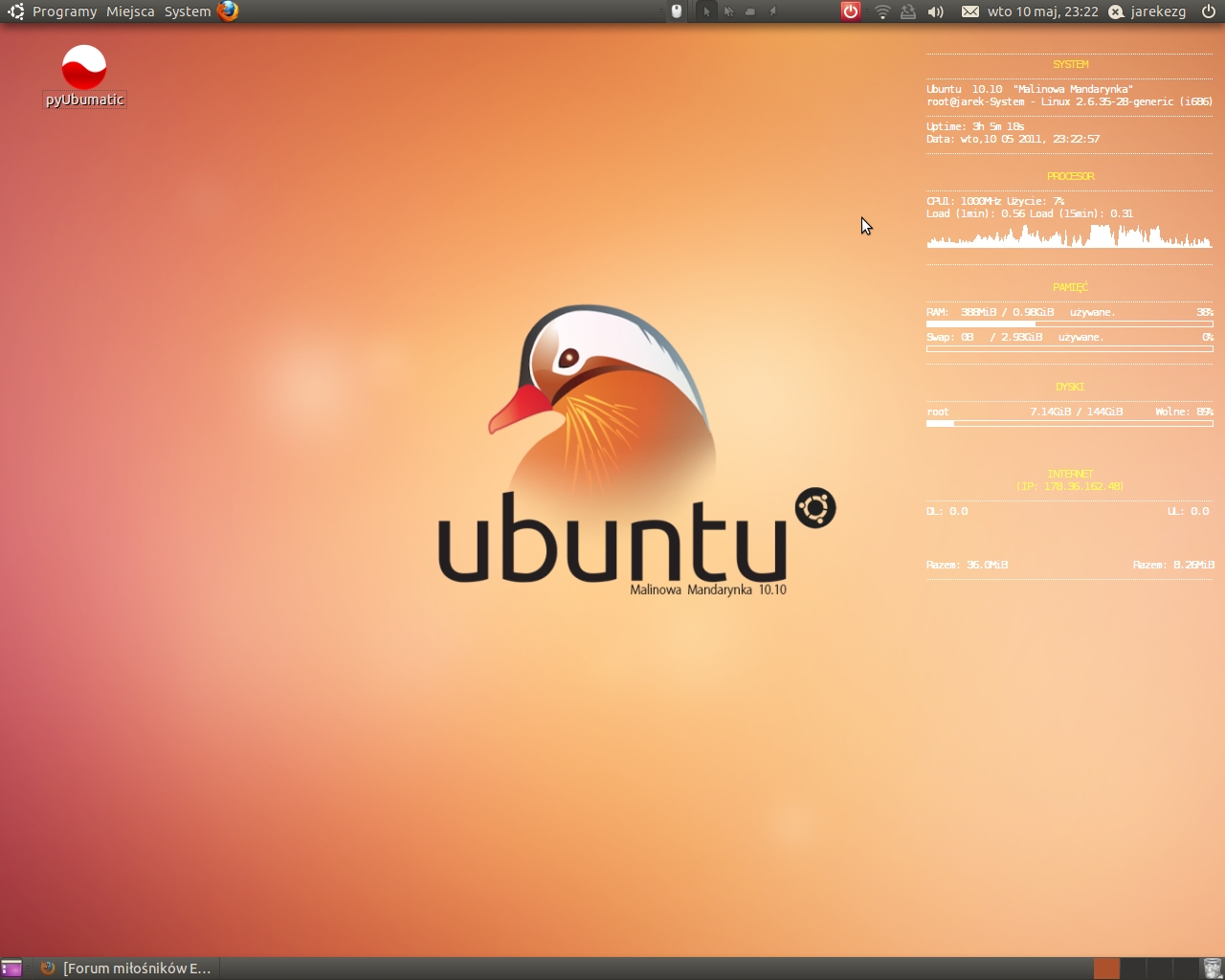The width and height of the screenshot is (1225, 980).
Task: Click the mouse icon in top panel
Action: [677, 11]
